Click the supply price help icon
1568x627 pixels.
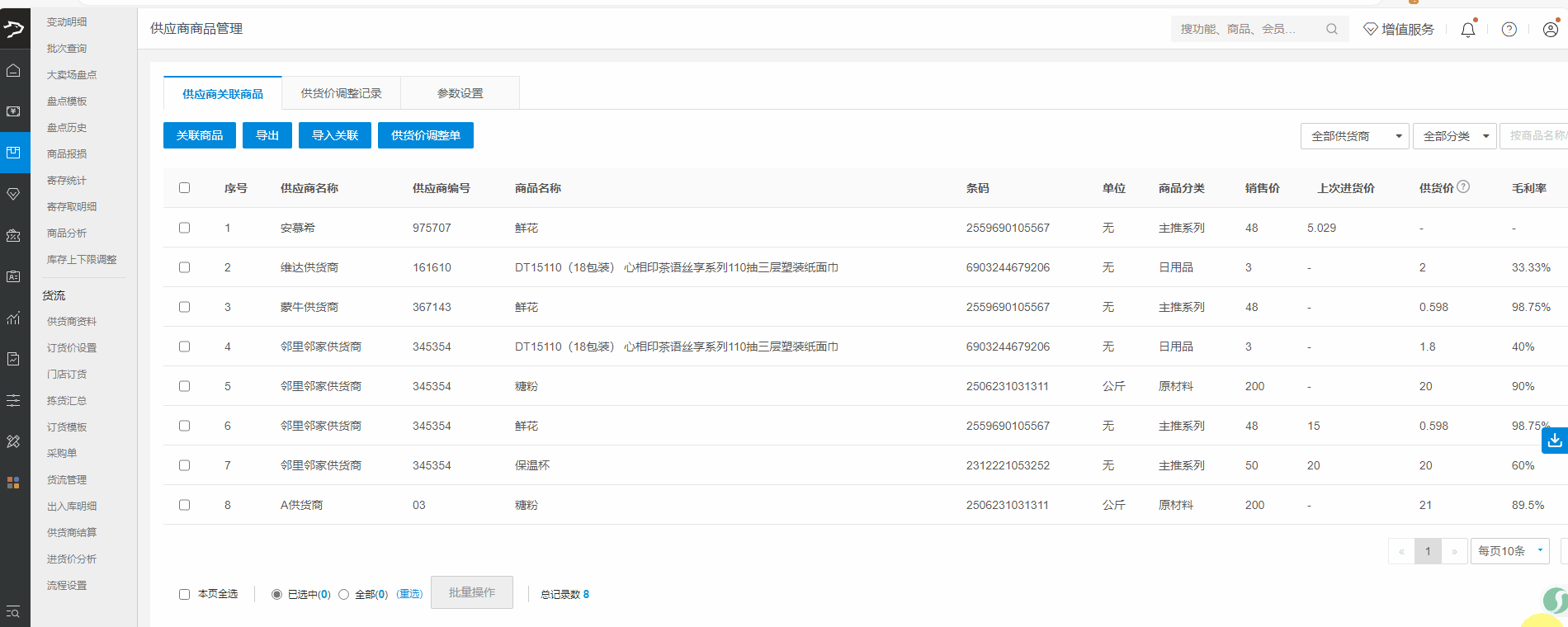click(x=1463, y=186)
